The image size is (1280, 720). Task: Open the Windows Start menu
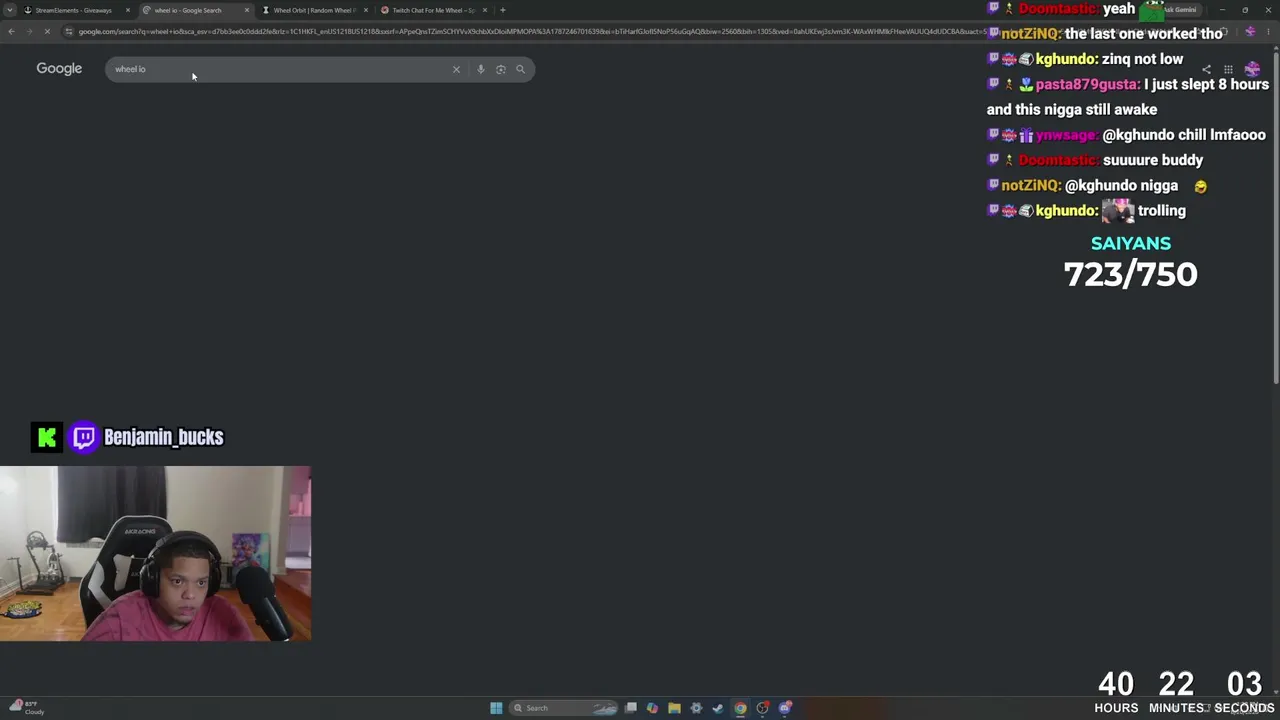click(x=496, y=708)
